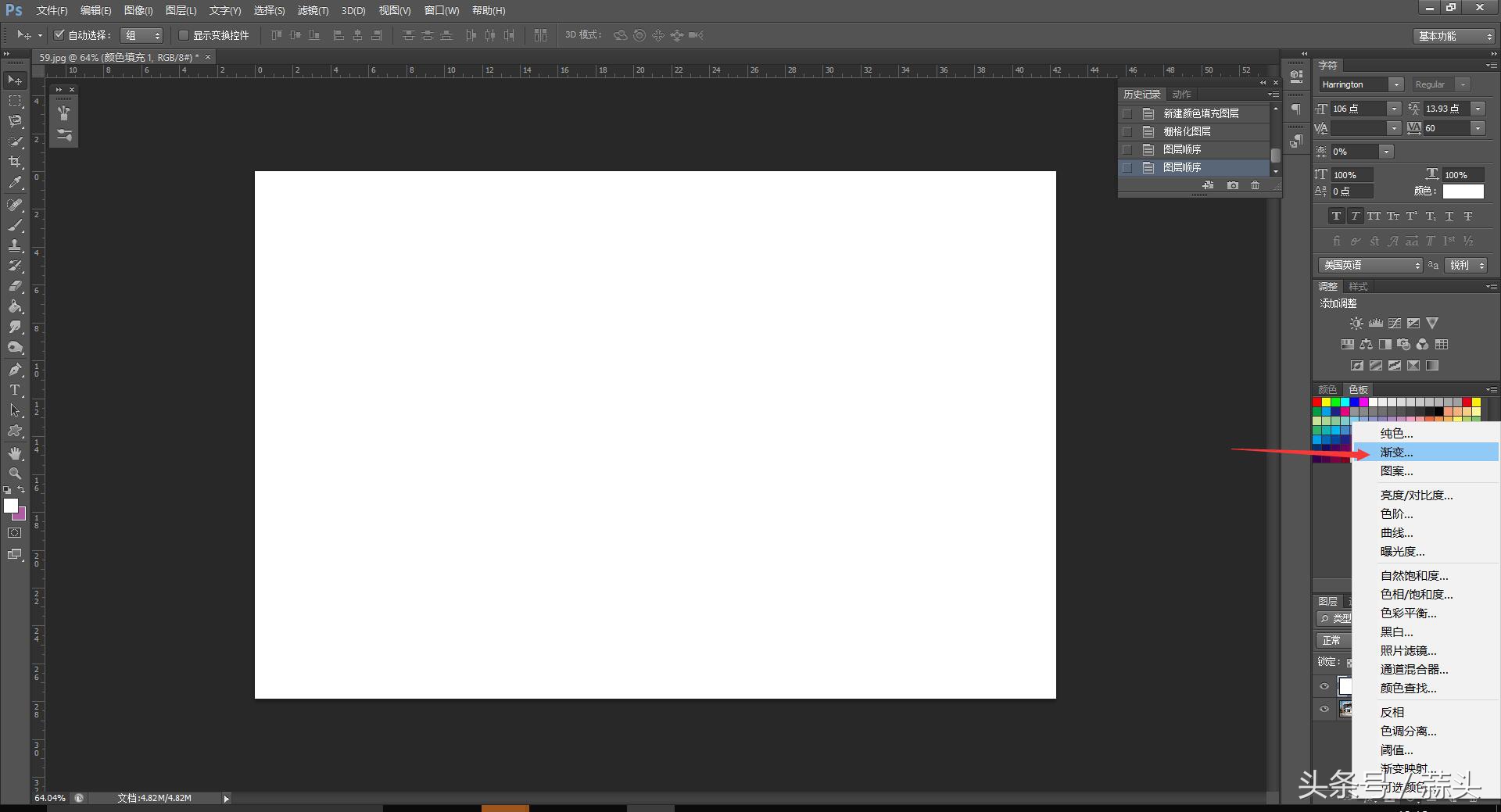
Task: Select the Clone Stamp tool
Action: click(14, 245)
